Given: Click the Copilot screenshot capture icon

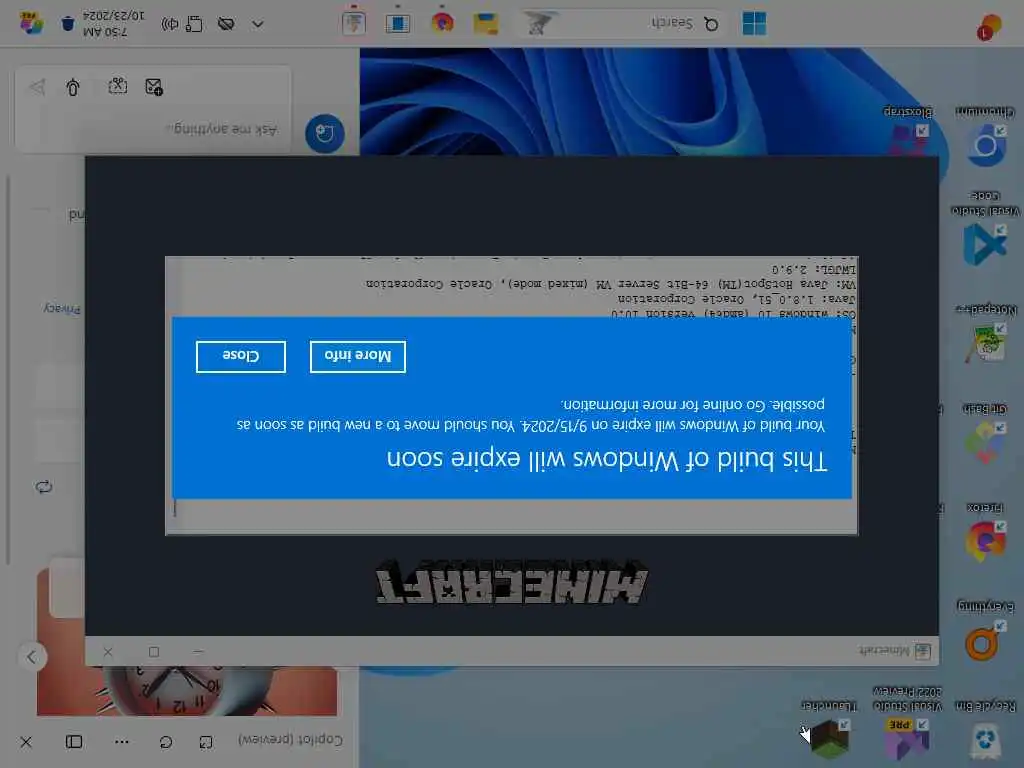Looking at the screenshot, I should tap(118, 87).
